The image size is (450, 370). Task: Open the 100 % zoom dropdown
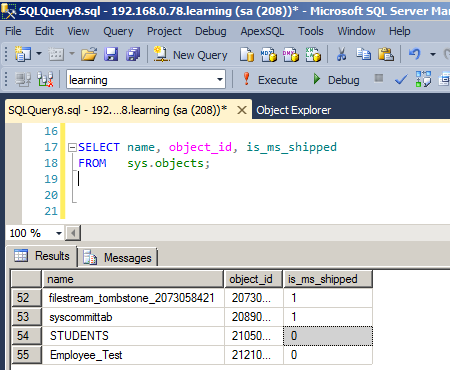59,233
